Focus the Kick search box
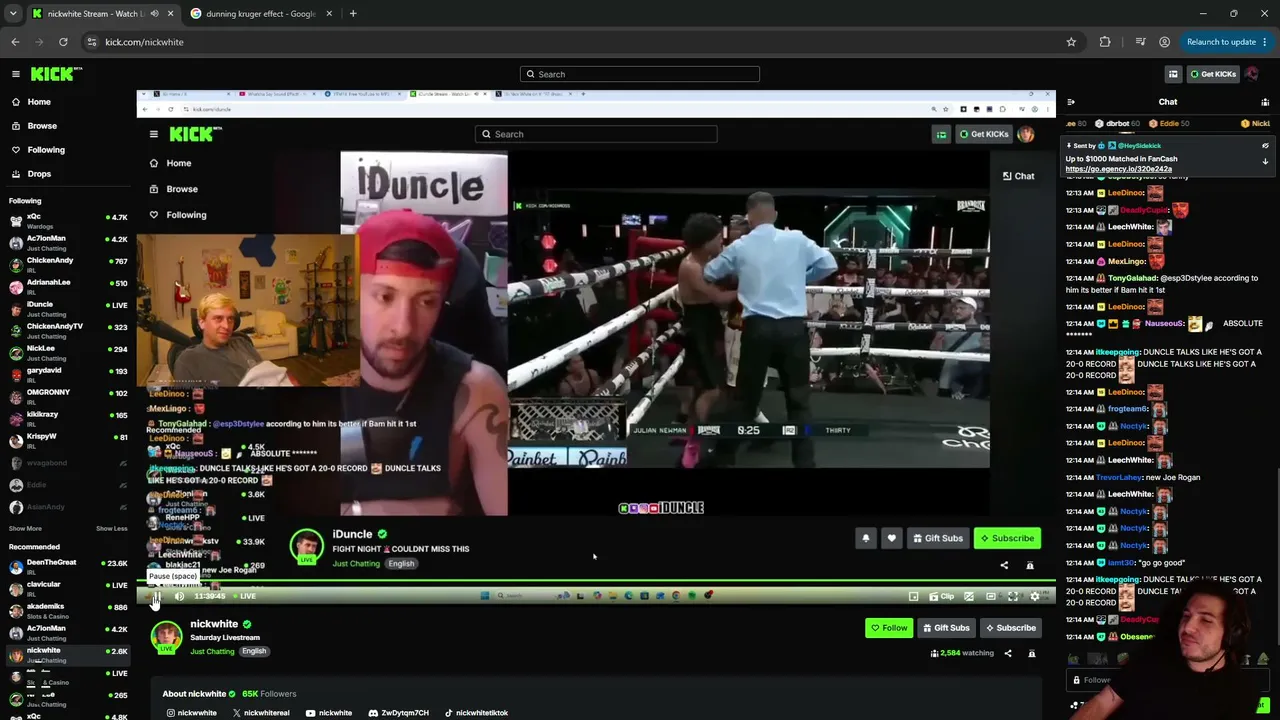The width and height of the screenshot is (1280, 720). click(640, 74)
